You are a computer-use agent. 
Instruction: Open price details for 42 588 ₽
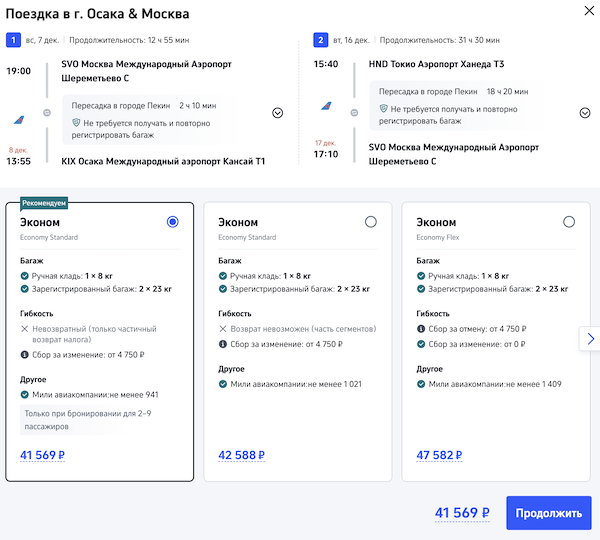click(241, 456)
